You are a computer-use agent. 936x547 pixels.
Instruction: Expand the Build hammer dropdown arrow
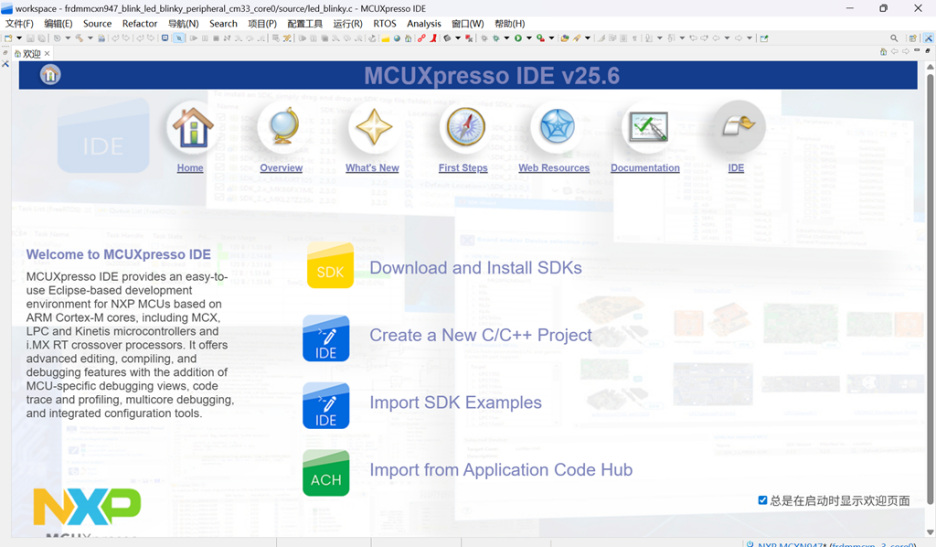point(90,38)
